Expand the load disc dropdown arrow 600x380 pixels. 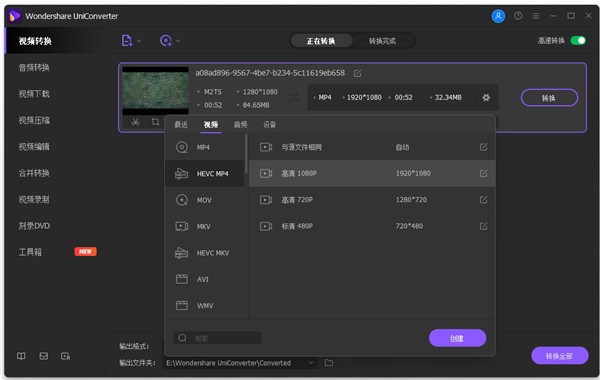178,41
